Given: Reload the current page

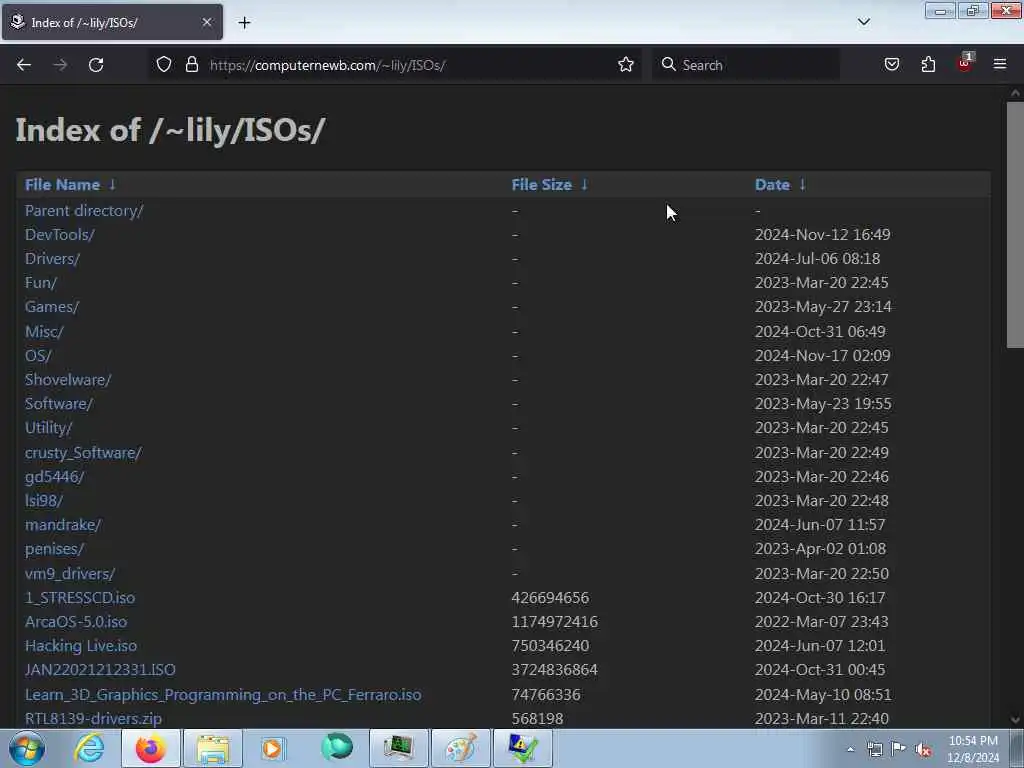Looking at the screenshot, I should (96, 65).
